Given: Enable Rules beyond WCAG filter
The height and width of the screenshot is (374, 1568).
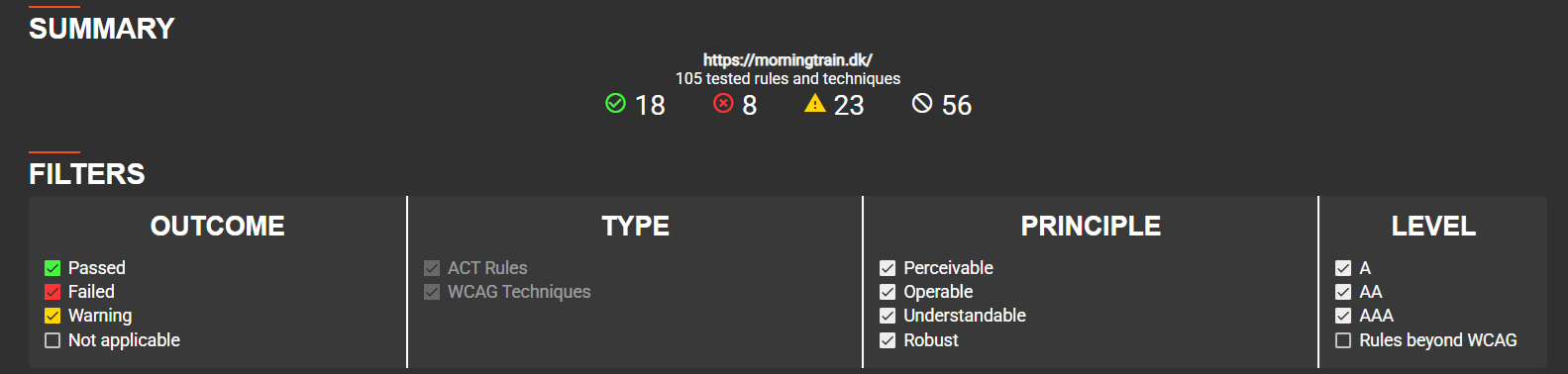Looking at the screenshot, I should coord(1343,340).
